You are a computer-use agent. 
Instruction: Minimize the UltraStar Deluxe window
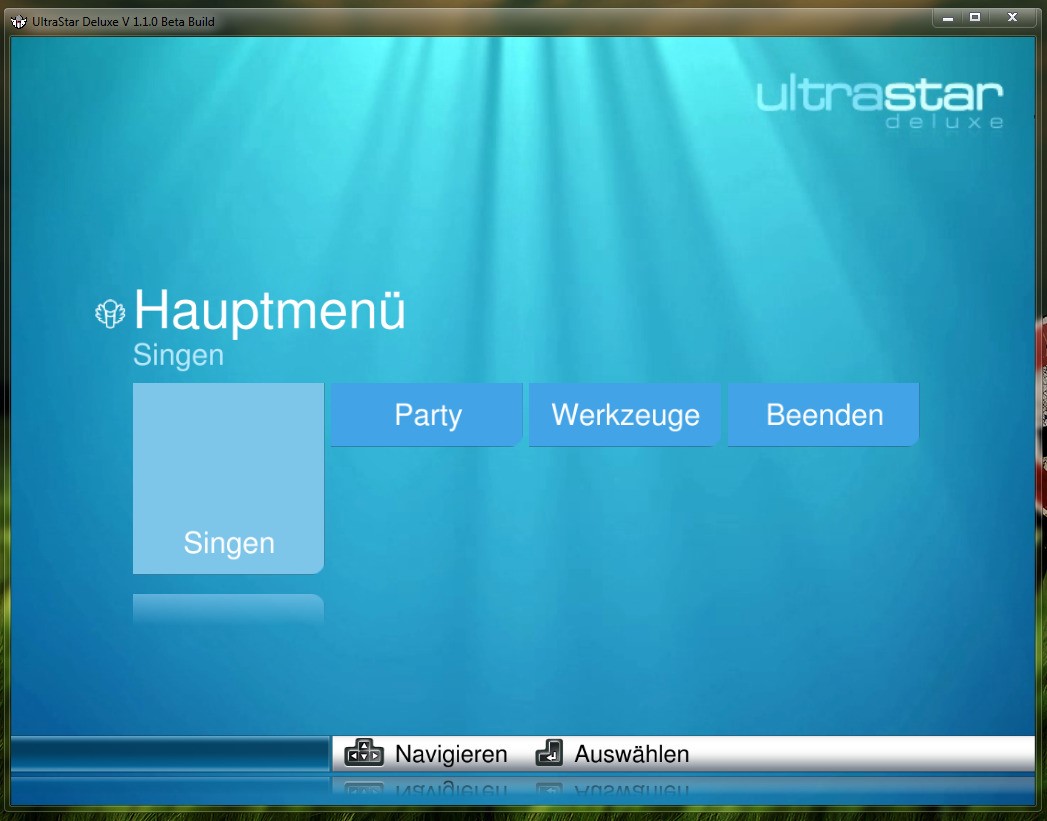[948, 18]
